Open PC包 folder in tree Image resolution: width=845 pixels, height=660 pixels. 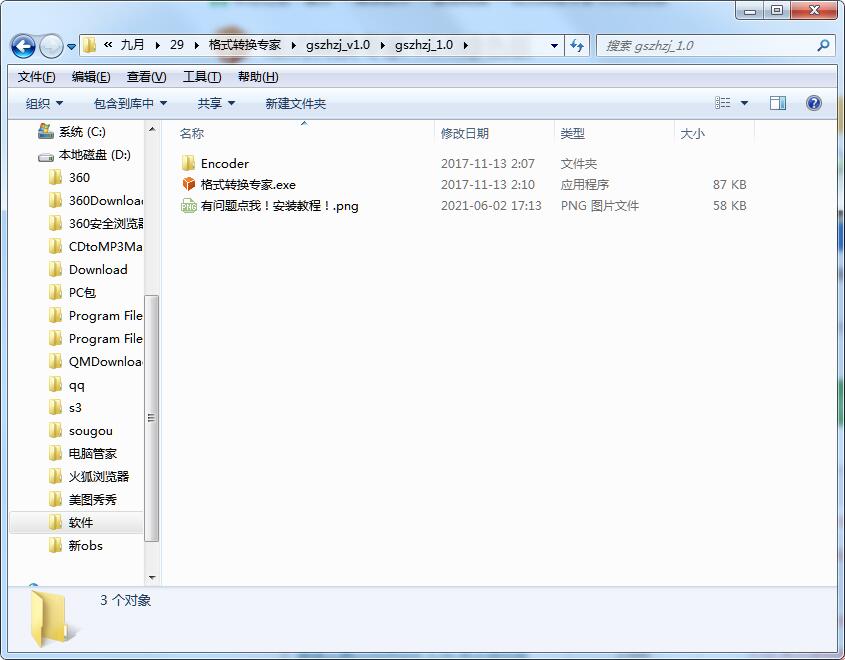pyautogui.click(x=72, y=293)
